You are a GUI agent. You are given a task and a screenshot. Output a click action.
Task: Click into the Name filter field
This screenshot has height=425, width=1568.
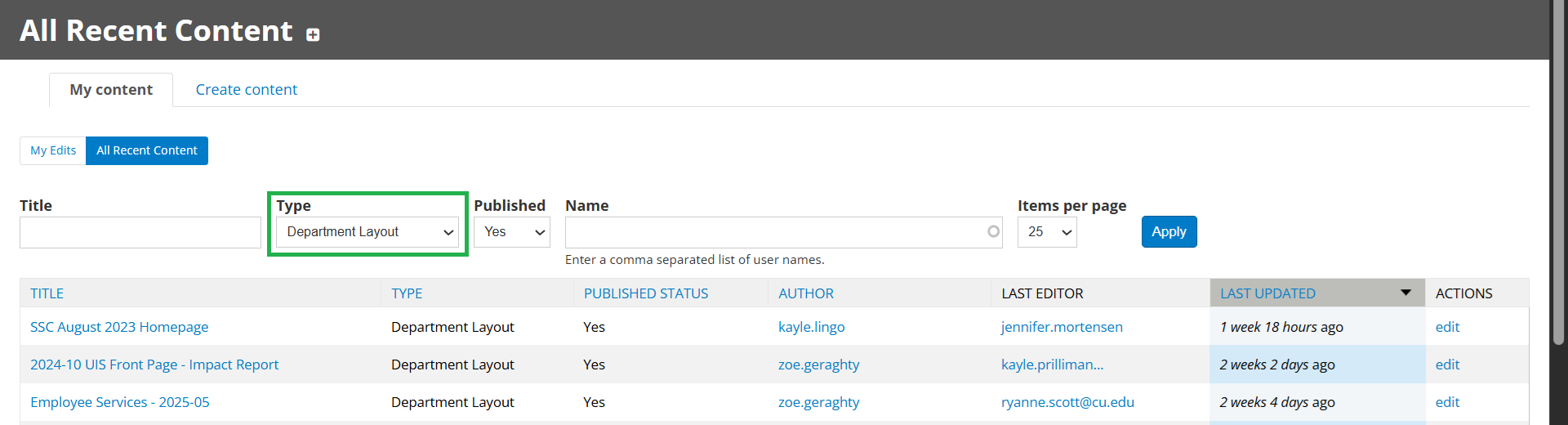pos(783,232)
